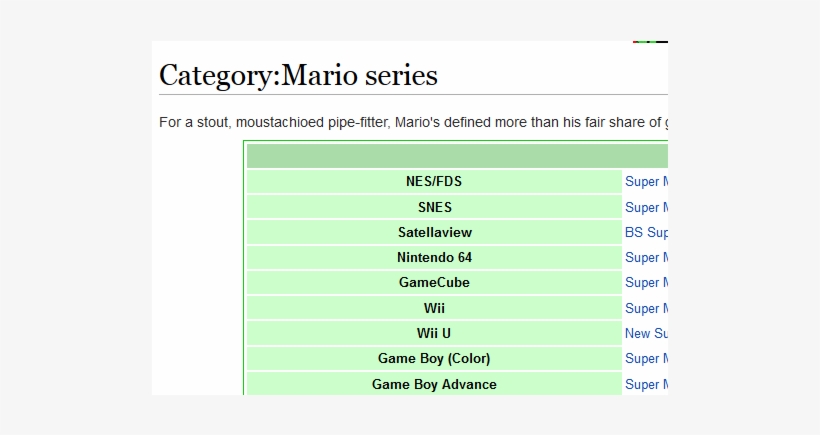Click the dark green table header bar
Image resolution: width=820 pixels, height=435 pixels.
click(x=456, y=156)
